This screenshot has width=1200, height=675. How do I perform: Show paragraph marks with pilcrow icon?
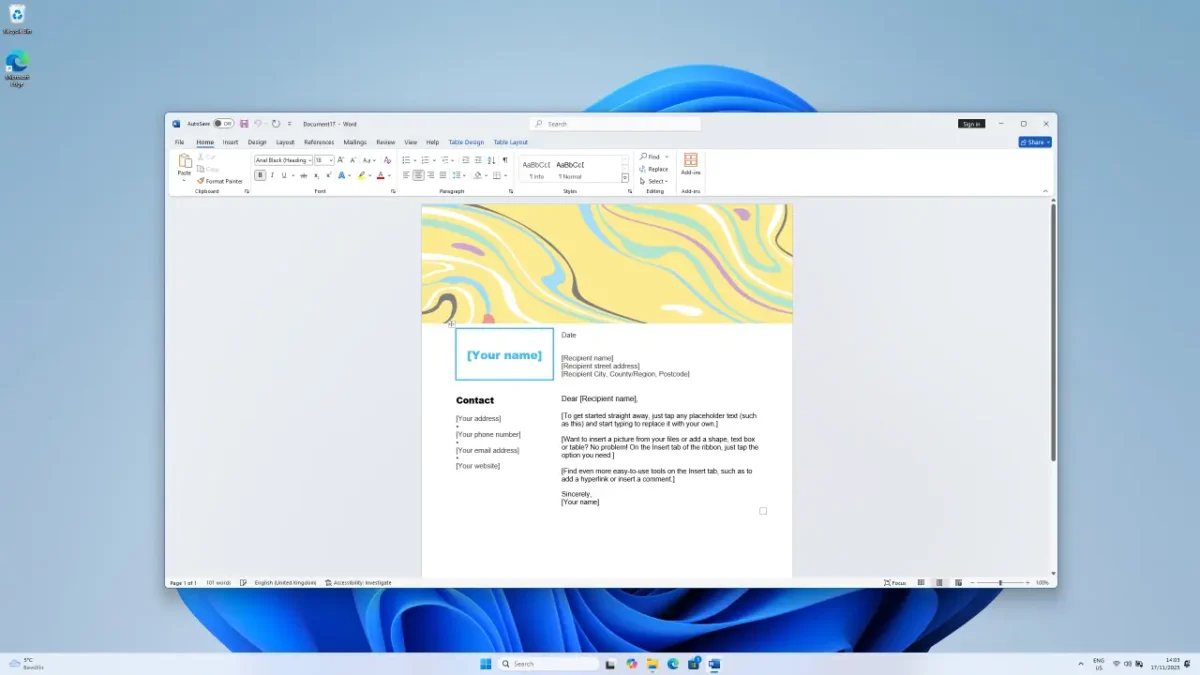pyautogui.click(x=505, y=160)
